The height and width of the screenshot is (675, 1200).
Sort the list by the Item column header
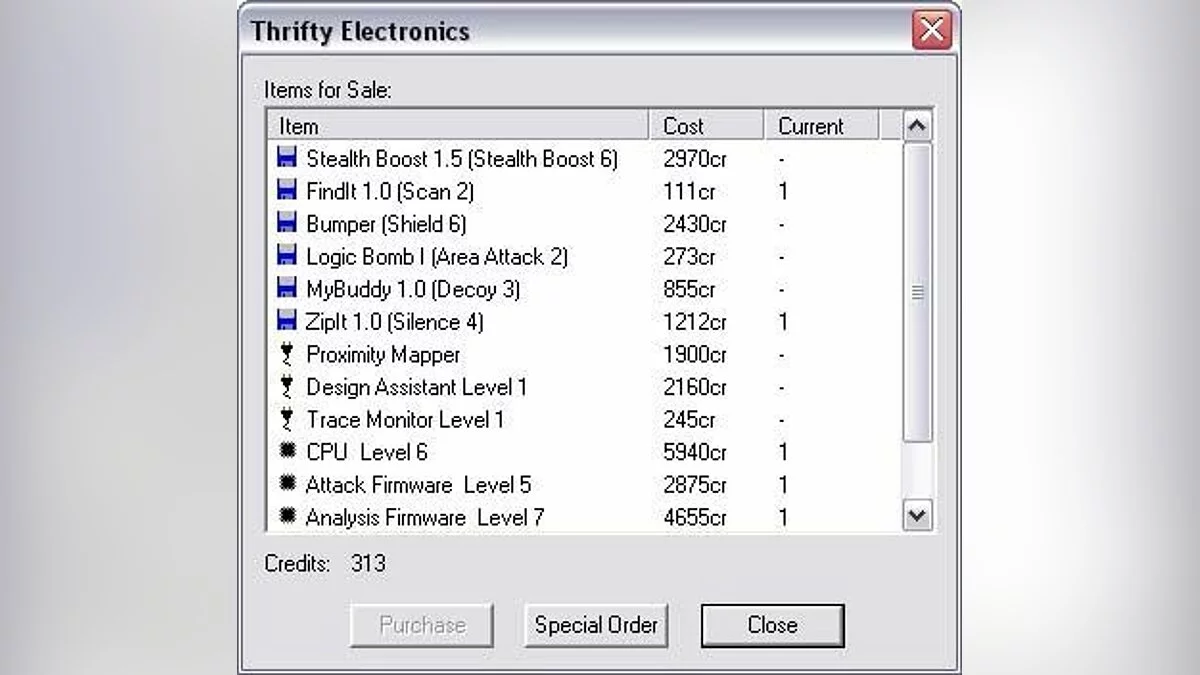[458, 126]
